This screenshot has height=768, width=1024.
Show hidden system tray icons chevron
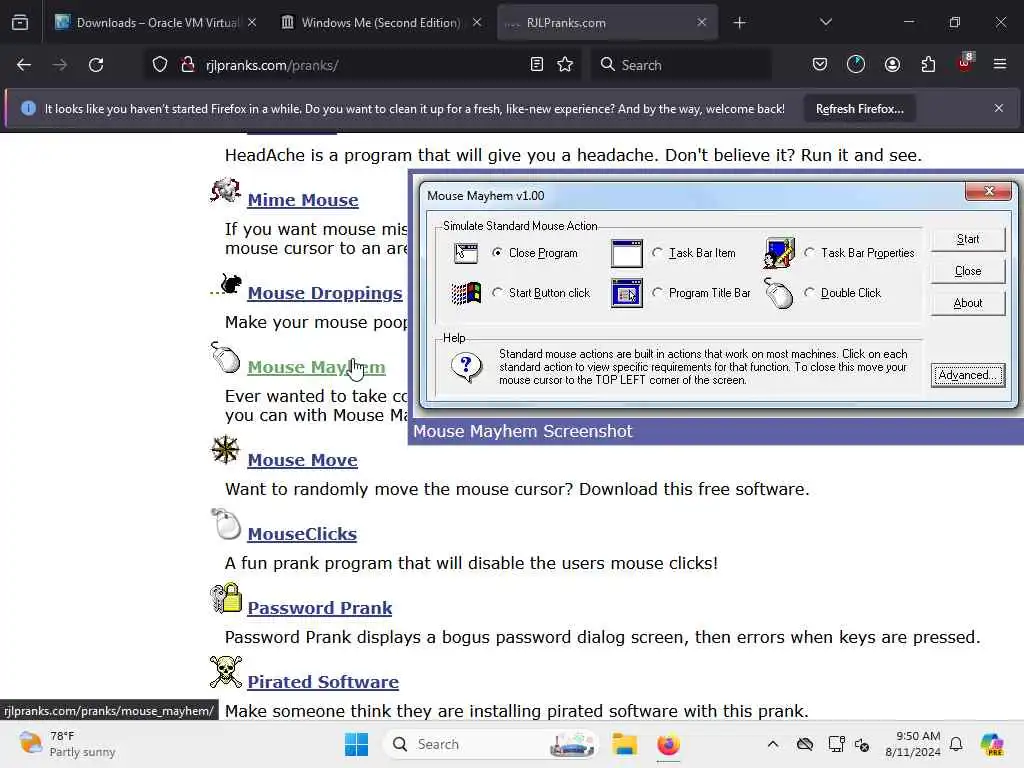point(773,744)
